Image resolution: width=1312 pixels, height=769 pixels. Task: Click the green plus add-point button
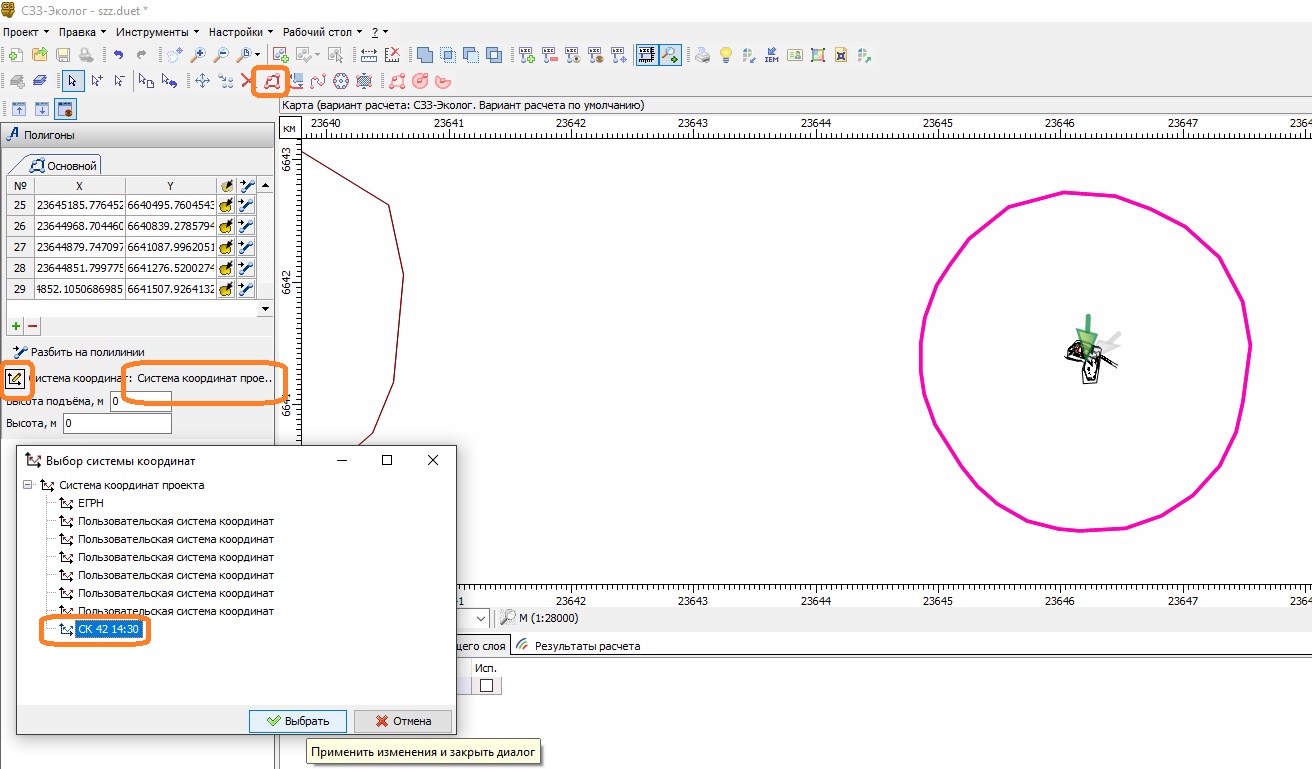(16, 326)
